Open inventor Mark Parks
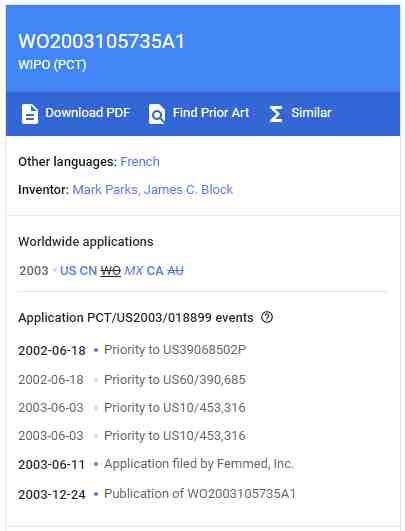The image size is (405, 531). coord(105,189)
